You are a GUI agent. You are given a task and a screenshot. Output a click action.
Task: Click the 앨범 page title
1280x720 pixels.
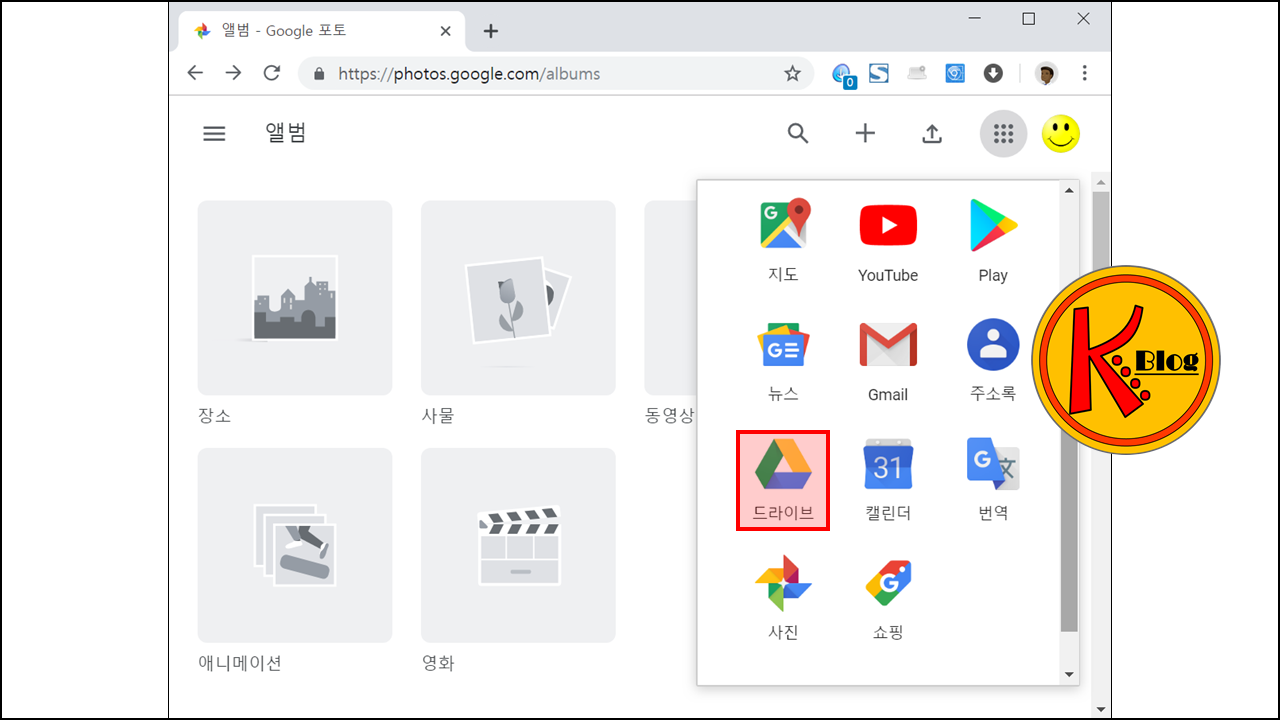pyautogui.click(x=286, y=133)
